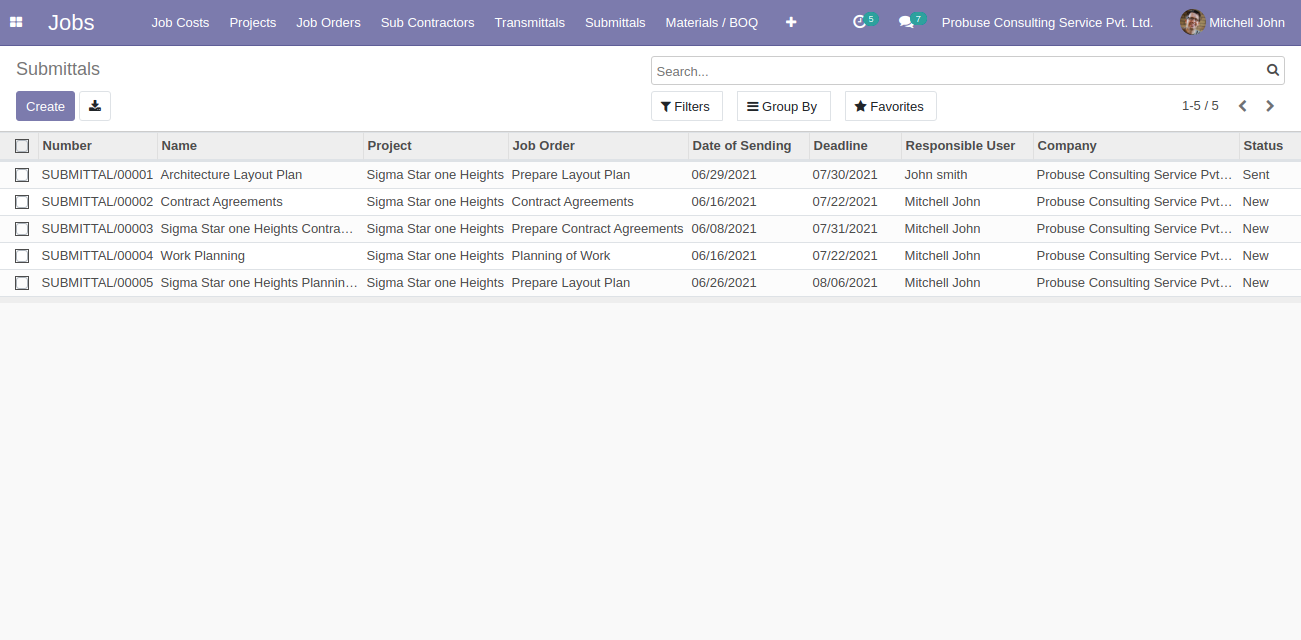Sort by the Job Order column header
This screenshot has height=640, width=1301.
[x=598, y=146]
